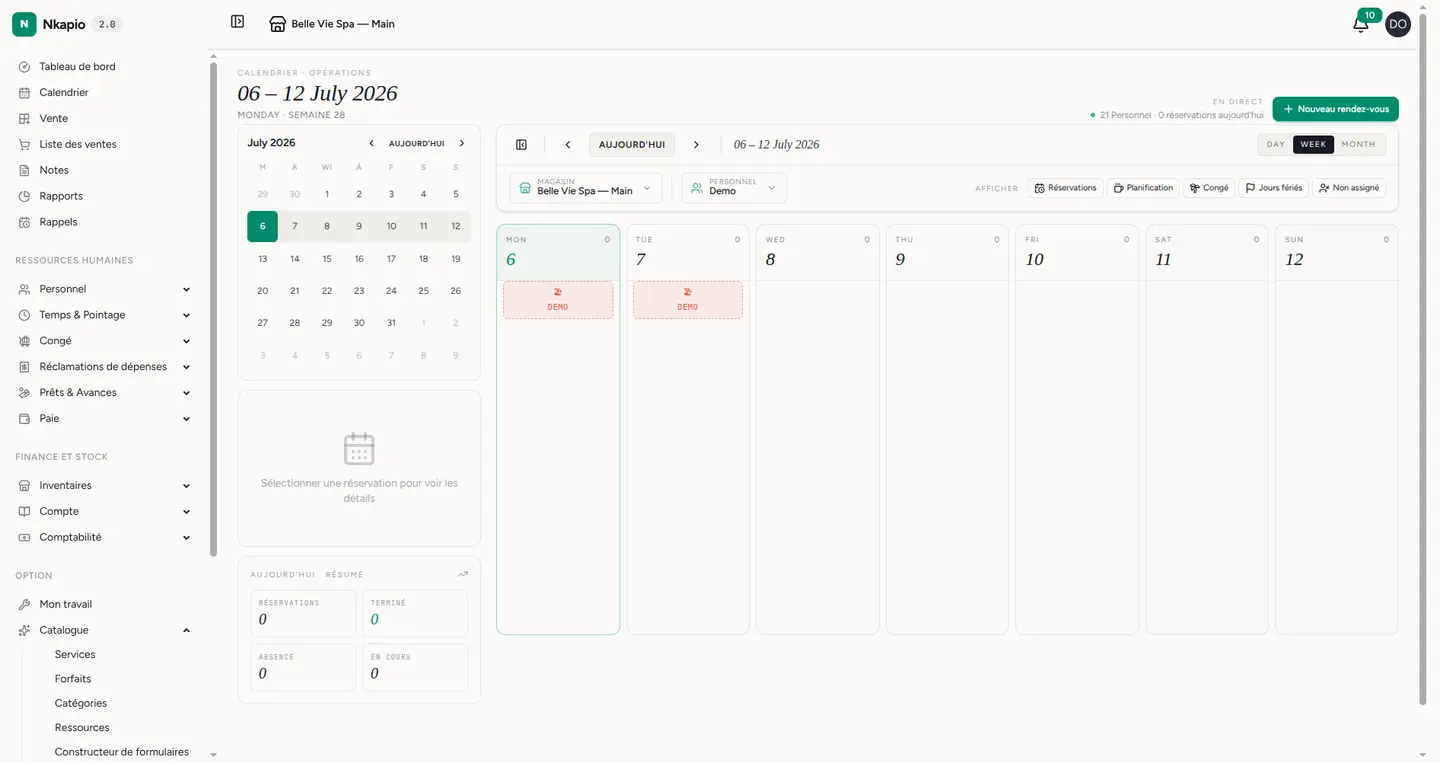1440x763 pixels.
Task: Click the Rapports chart icon
Action: [x=24, y=197]
